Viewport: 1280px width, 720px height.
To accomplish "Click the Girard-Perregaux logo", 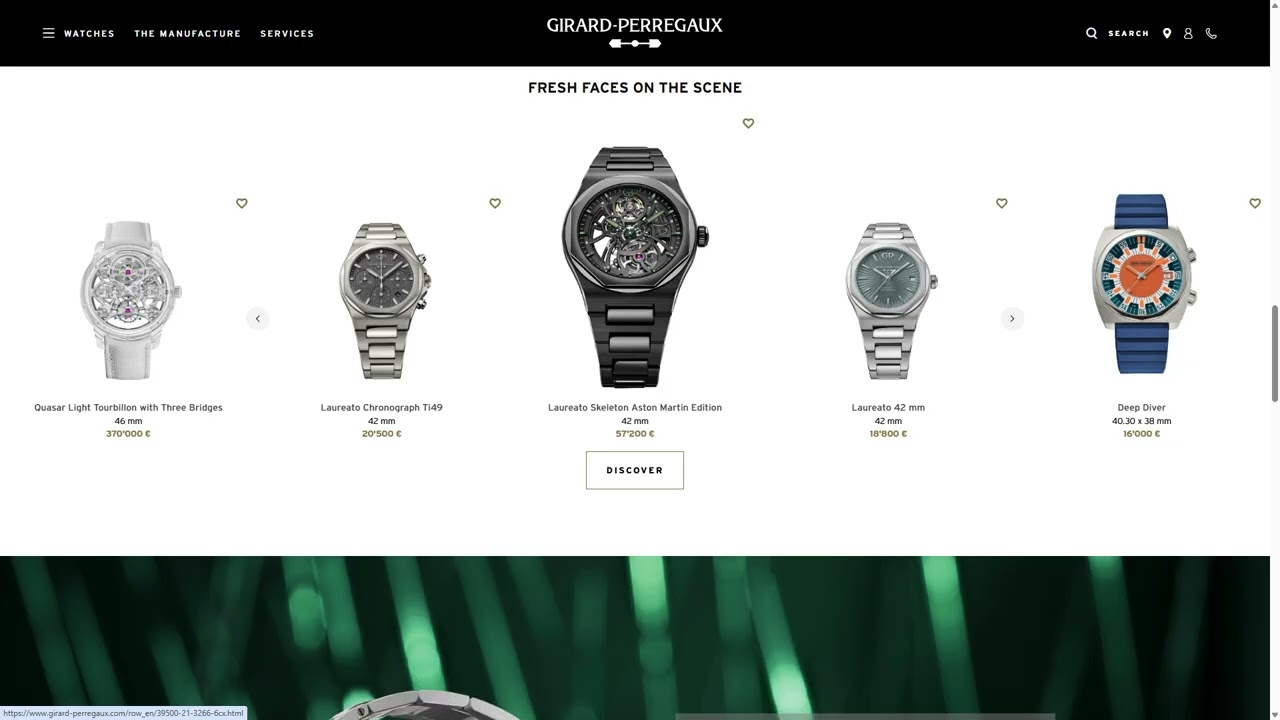I will point(634,32).
